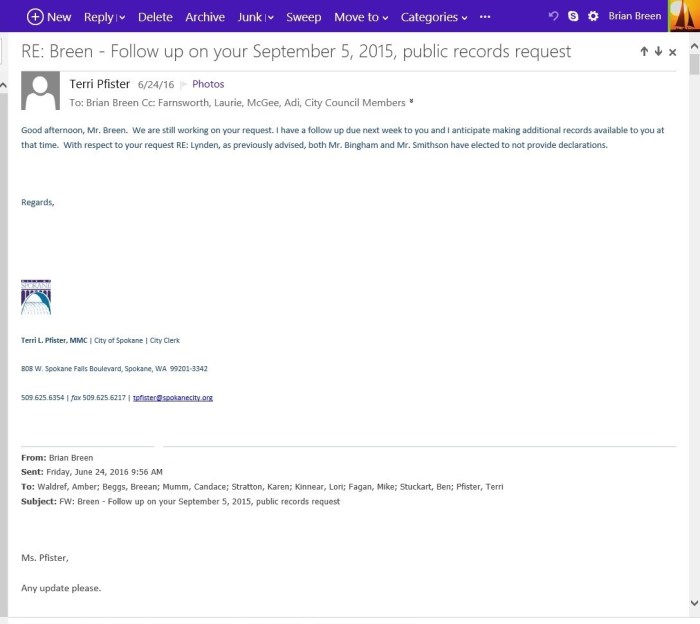Open the Categories dropdown
The height and width of the screenshot is (624, 700).
434,17
